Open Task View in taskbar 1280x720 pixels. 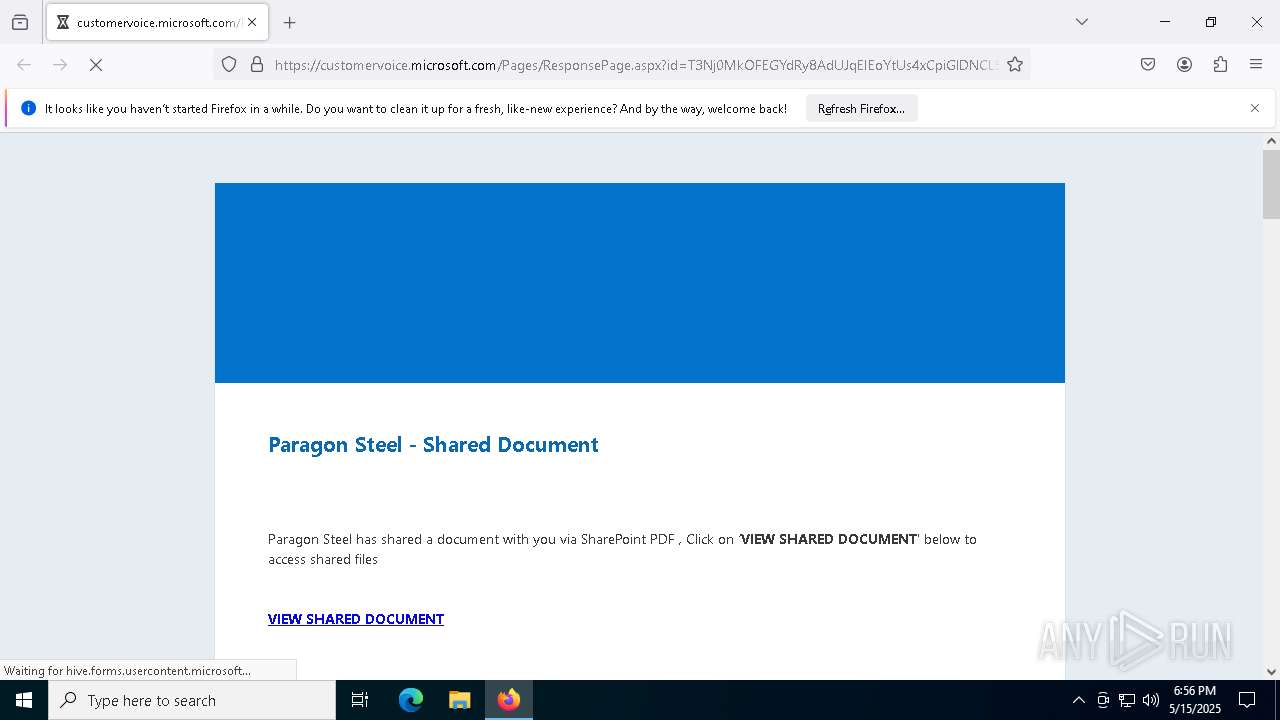click(x=360, y=700)
